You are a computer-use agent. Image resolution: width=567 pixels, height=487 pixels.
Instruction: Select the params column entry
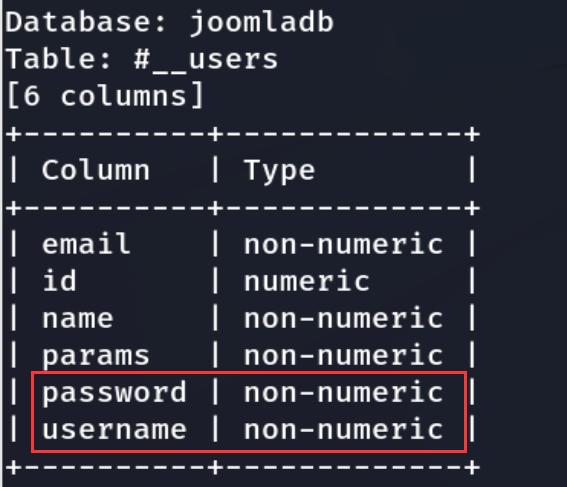(96, 356)
